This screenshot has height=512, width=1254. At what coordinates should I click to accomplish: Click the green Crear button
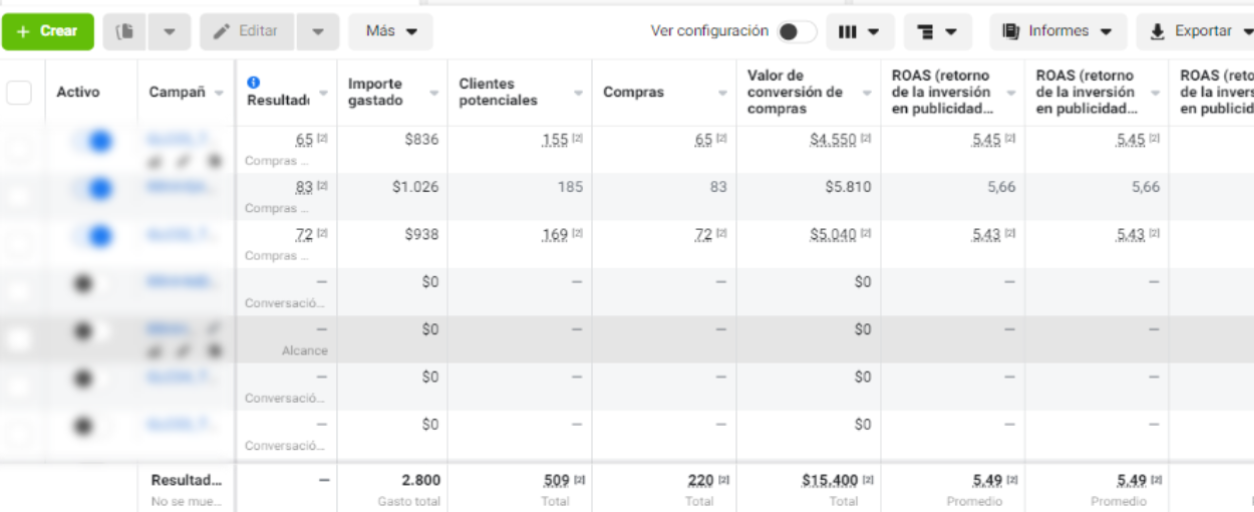47,32
